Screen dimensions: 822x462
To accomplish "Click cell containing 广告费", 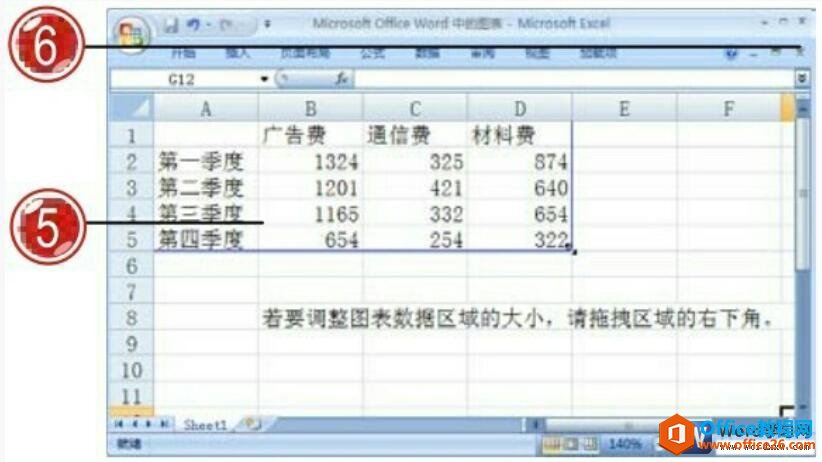I will pyautogui.click(x=310, y=135).
